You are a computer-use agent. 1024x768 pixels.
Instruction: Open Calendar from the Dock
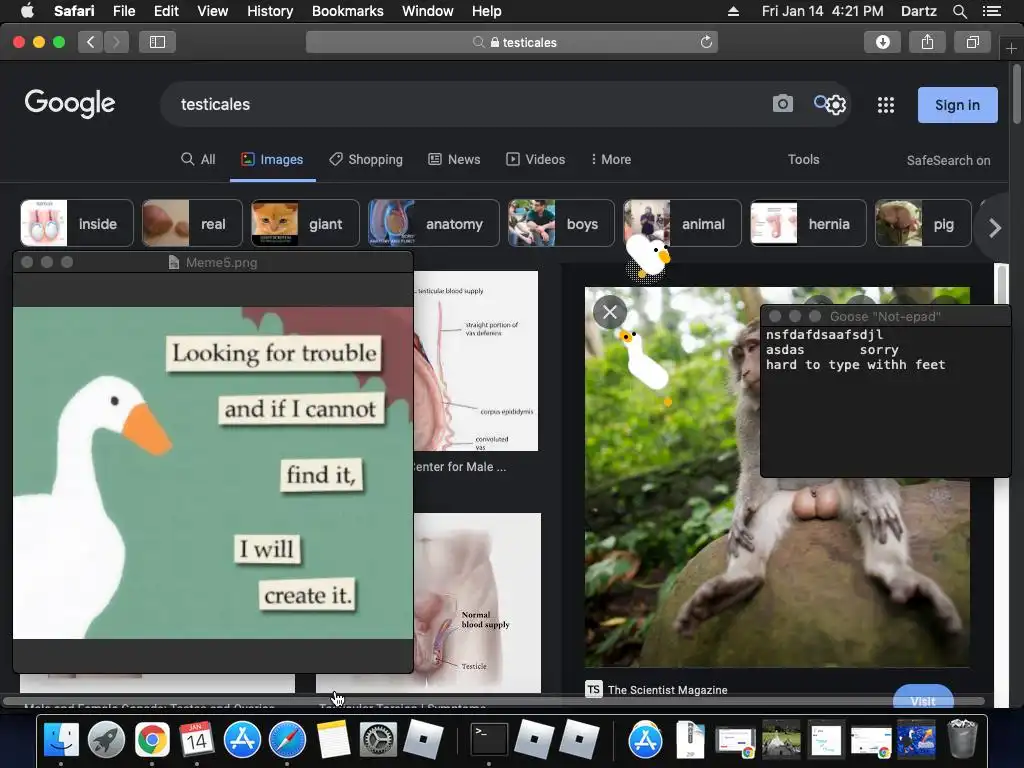197,740
